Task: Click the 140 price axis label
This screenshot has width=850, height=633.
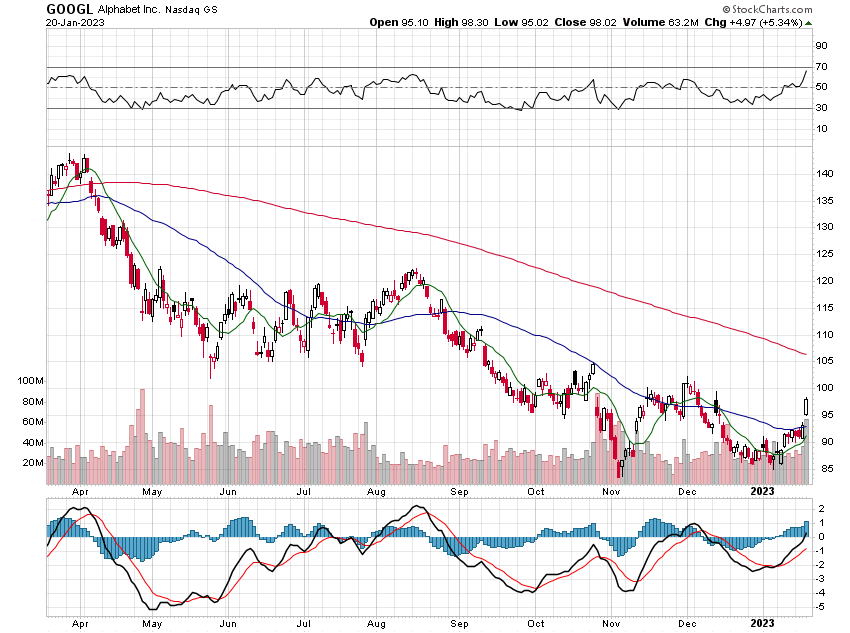Action: coord(825,174)
